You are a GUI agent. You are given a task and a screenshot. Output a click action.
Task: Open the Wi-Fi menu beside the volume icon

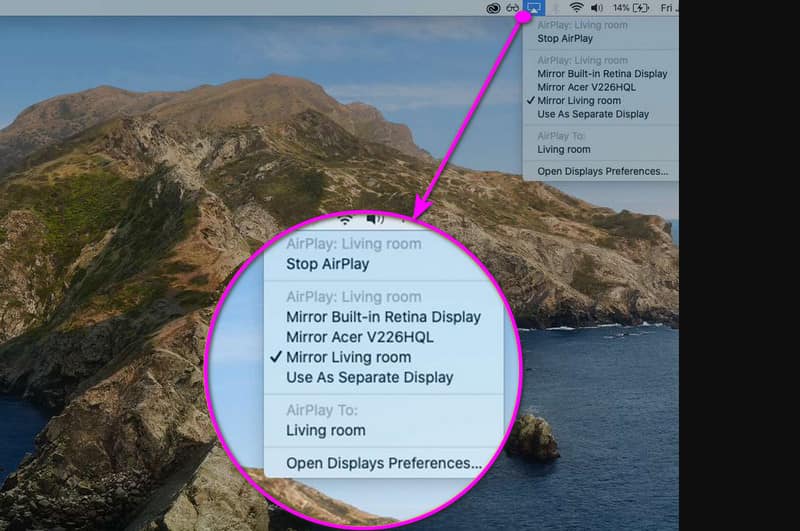click(x=576, y=8)
